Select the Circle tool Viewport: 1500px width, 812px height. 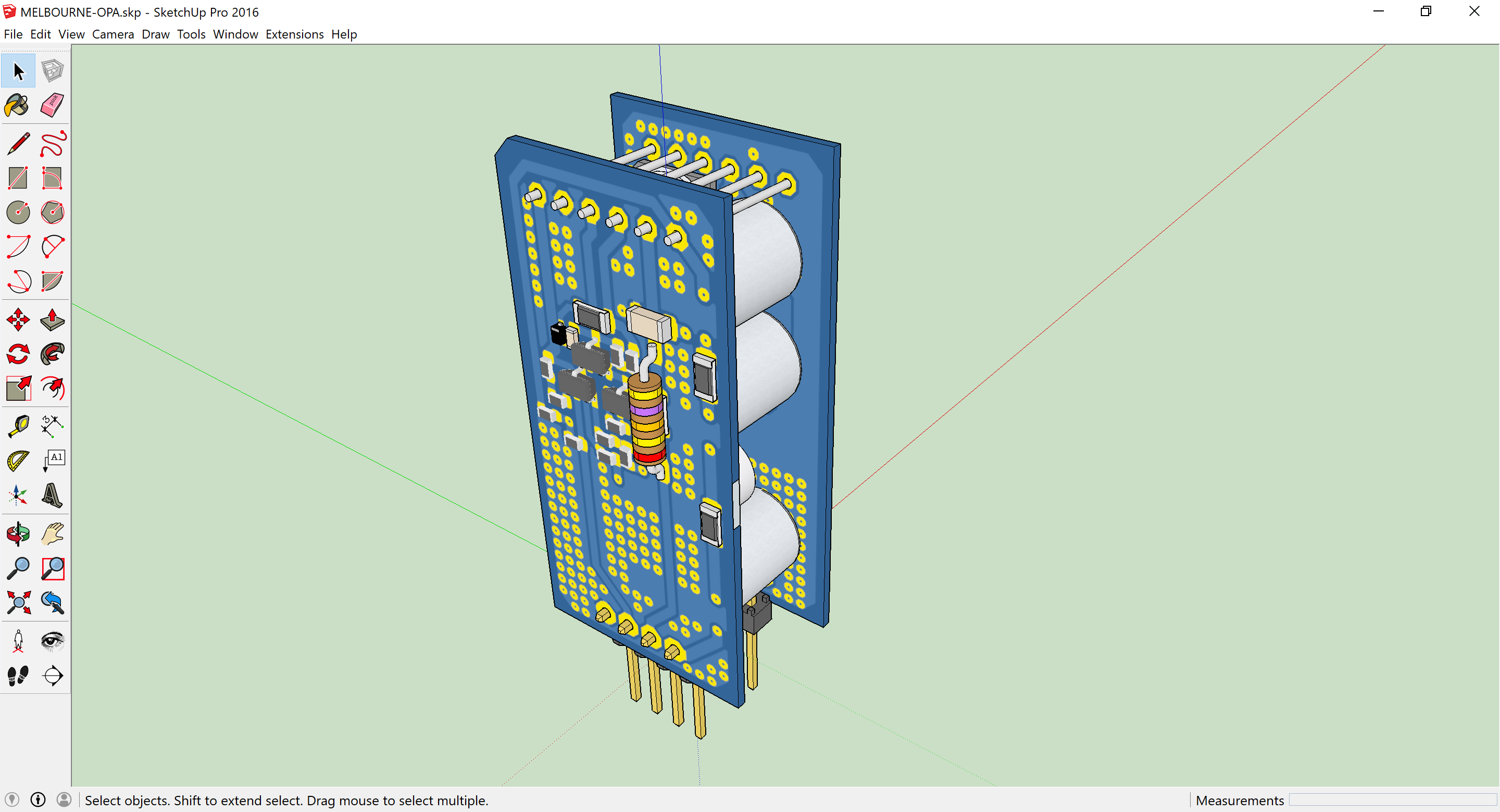point(18,212)
